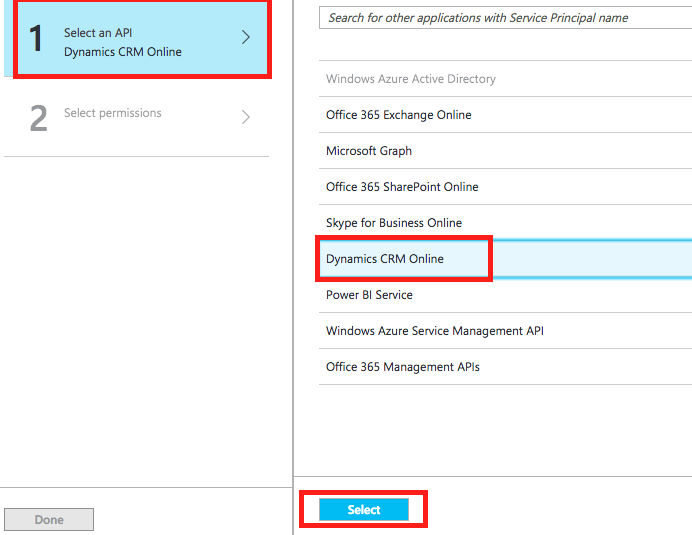Choose Office 365 Management APIs
Image resolution: width=692 pixels, height=535 pixels.
click(505, 367)
